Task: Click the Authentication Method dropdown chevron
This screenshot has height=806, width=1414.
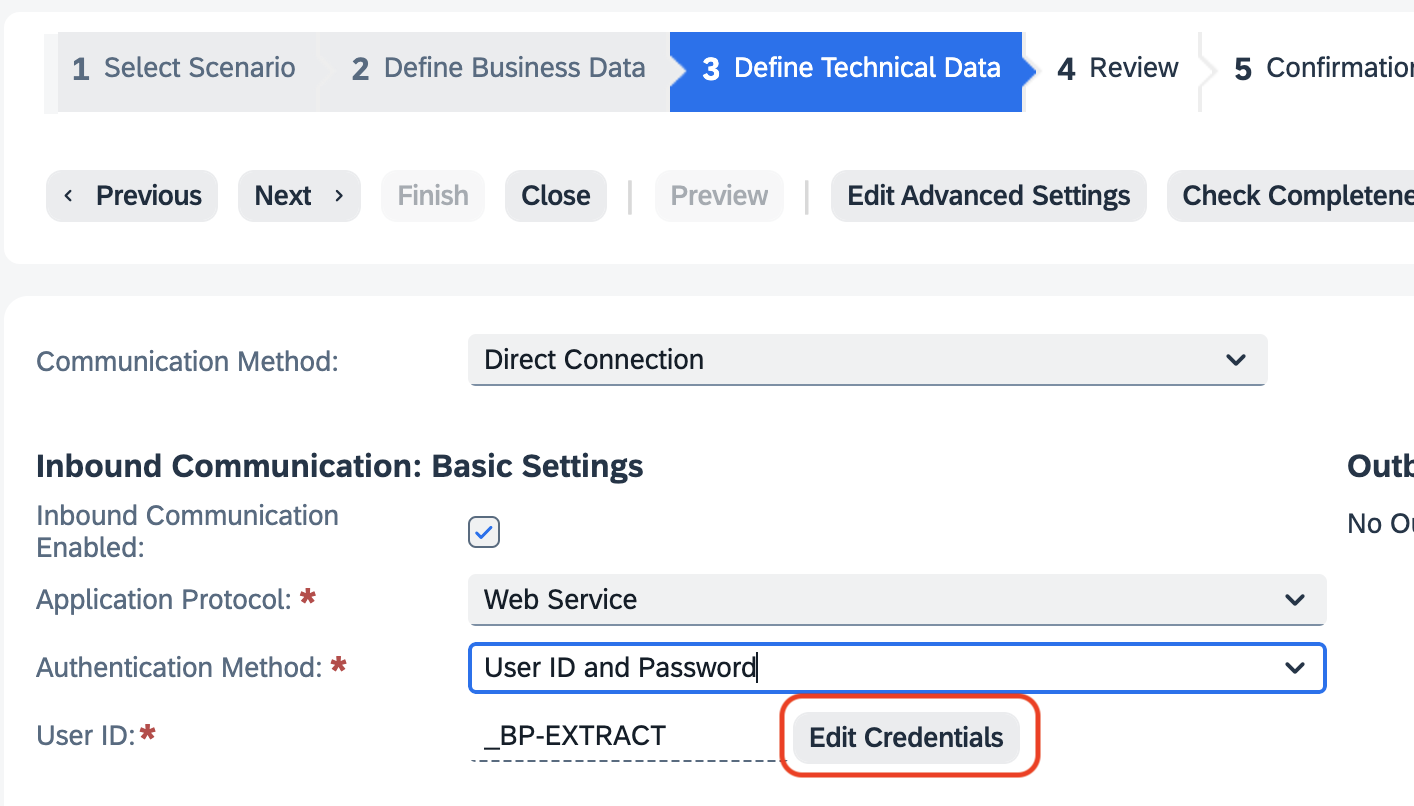Action: tap(1296, 668)
